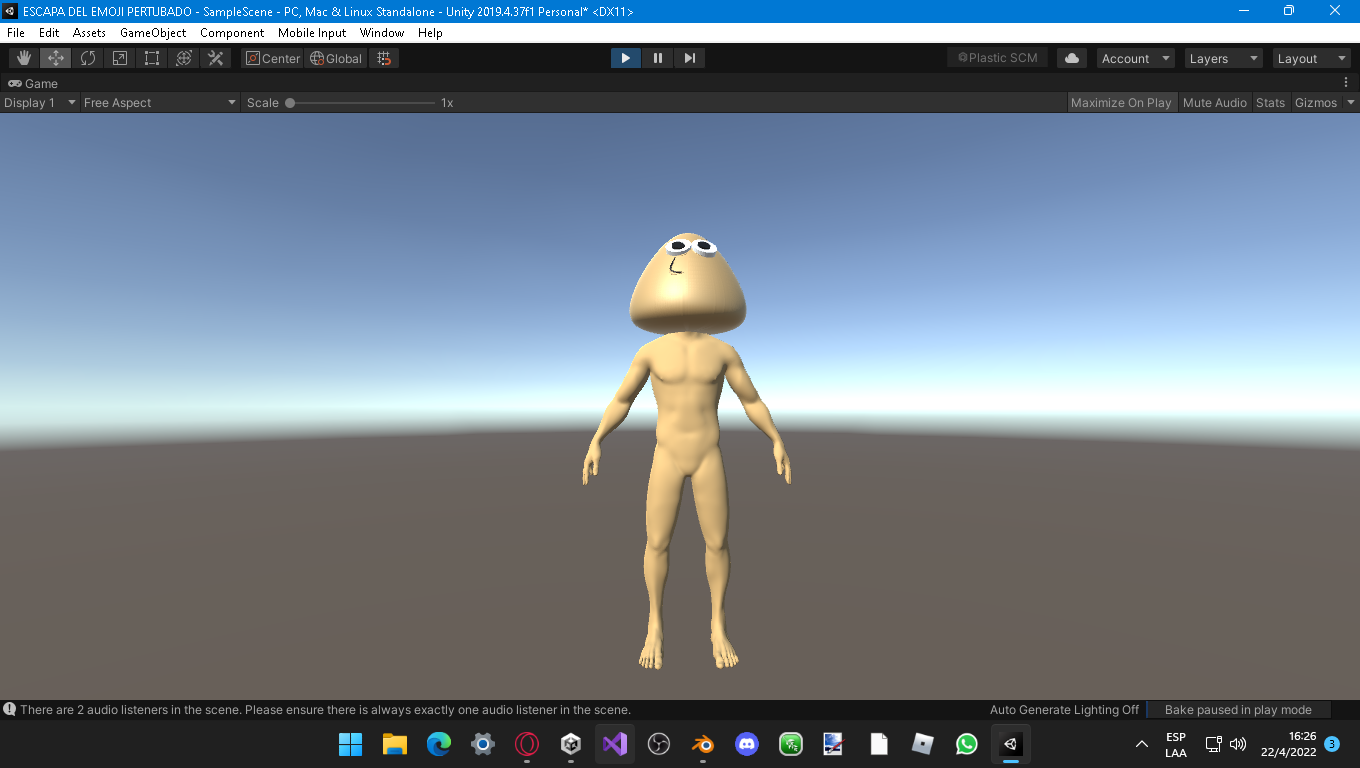Open the Edit menu
Image resolution: width=1360 pixels, height=768 pixels.
(x=49, y=32)
